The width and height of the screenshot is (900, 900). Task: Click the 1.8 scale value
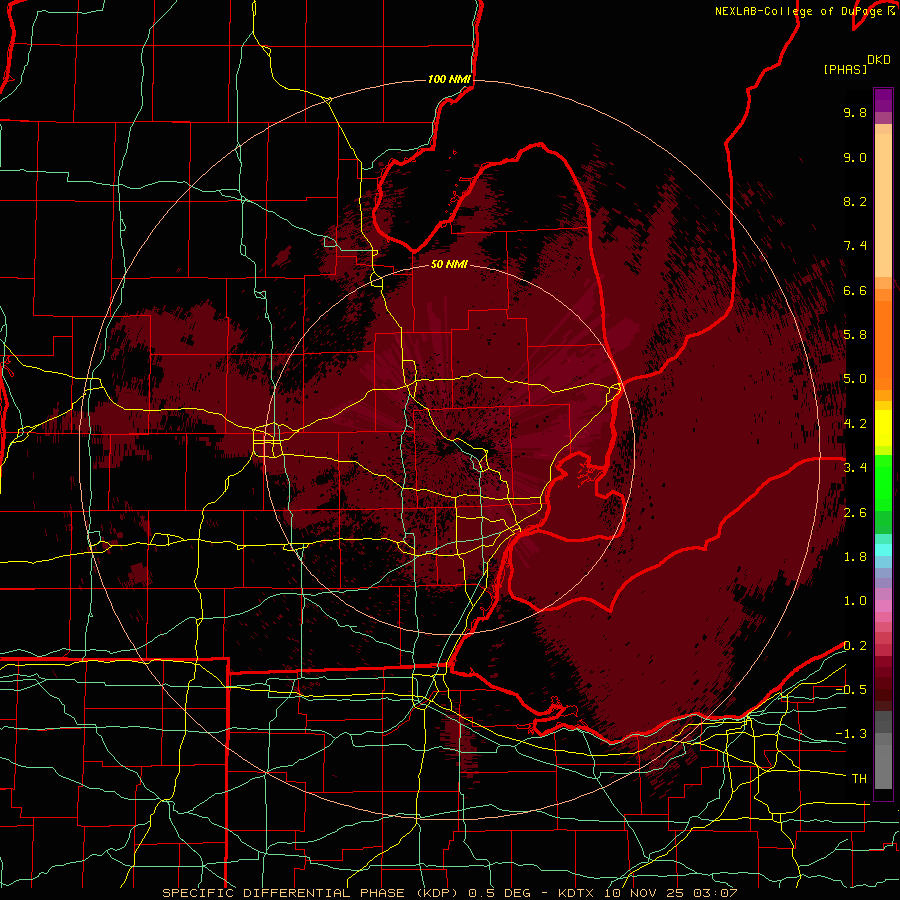coord(855,557)
